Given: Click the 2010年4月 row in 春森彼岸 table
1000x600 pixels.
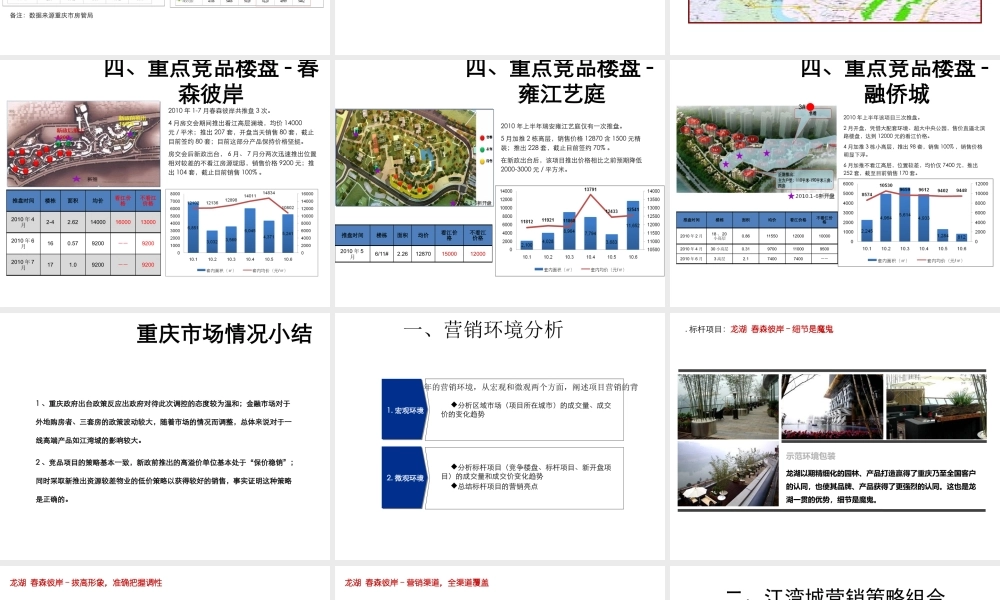Looking at the screenshot, I should 83,222.
